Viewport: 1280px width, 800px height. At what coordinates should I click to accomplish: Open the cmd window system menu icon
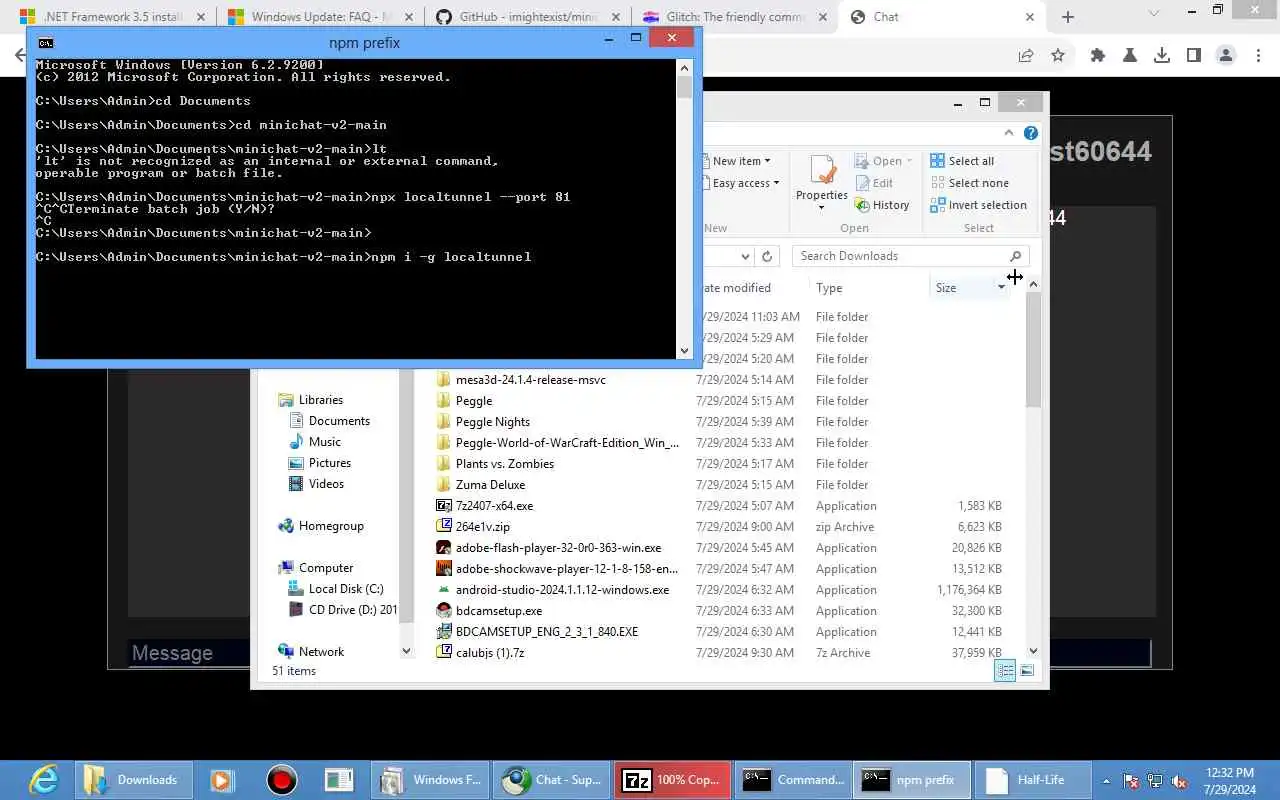[x=45, y=43]
